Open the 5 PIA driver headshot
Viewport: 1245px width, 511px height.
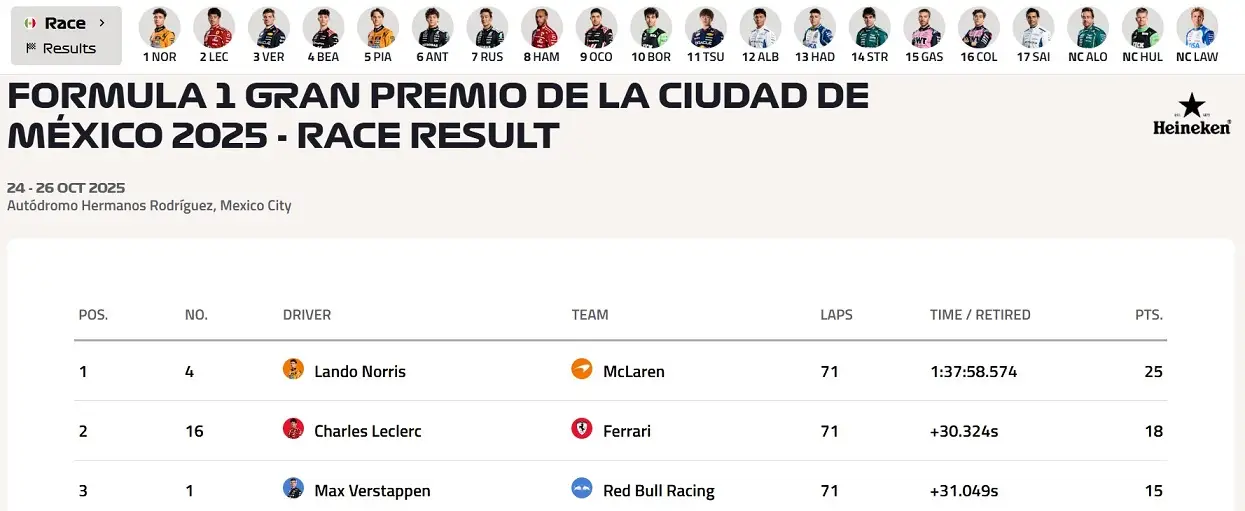tap(378, 28)
